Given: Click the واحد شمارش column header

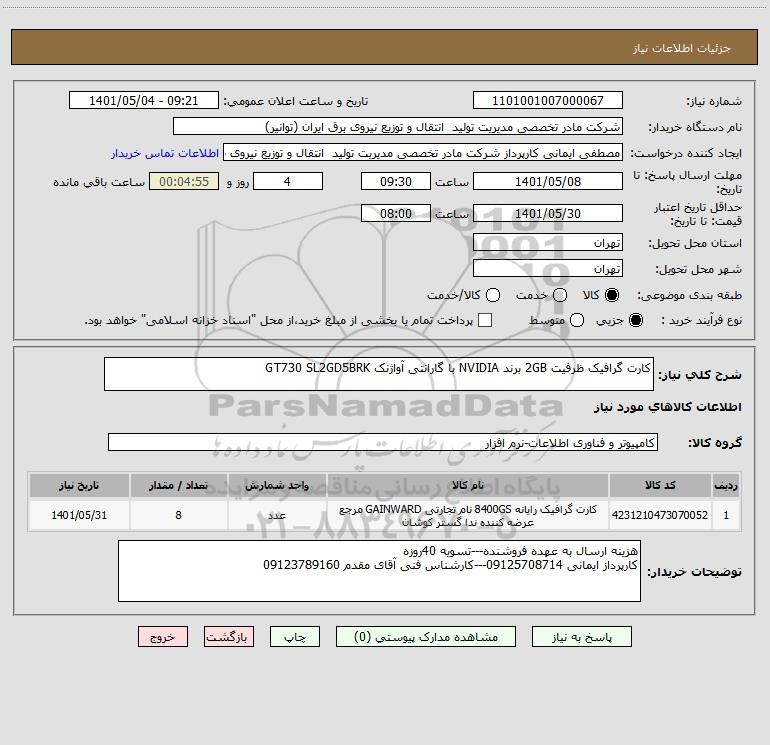Looking at the screenshot, I should pos(277,485).
